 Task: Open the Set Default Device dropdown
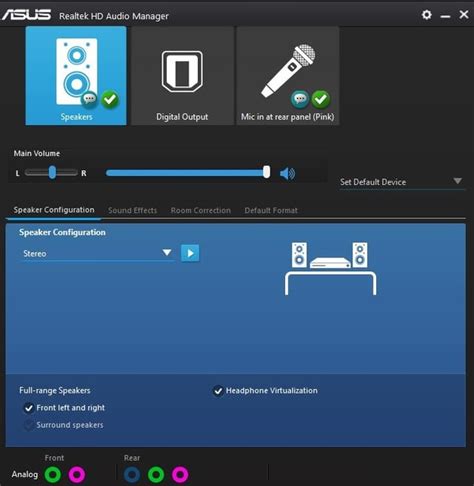pos(402,182)
